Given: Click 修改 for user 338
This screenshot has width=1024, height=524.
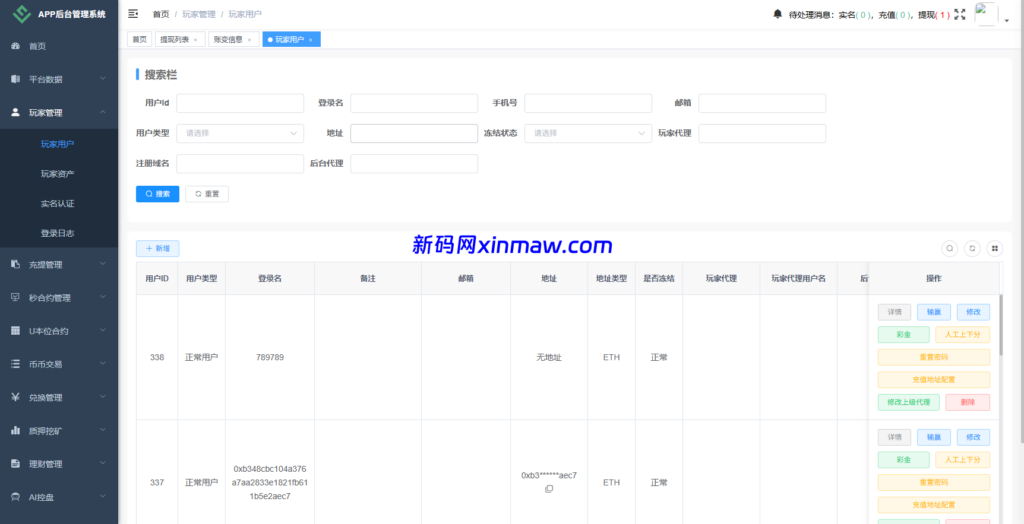Looking at the screenshot, I should [x=973, y=312].
